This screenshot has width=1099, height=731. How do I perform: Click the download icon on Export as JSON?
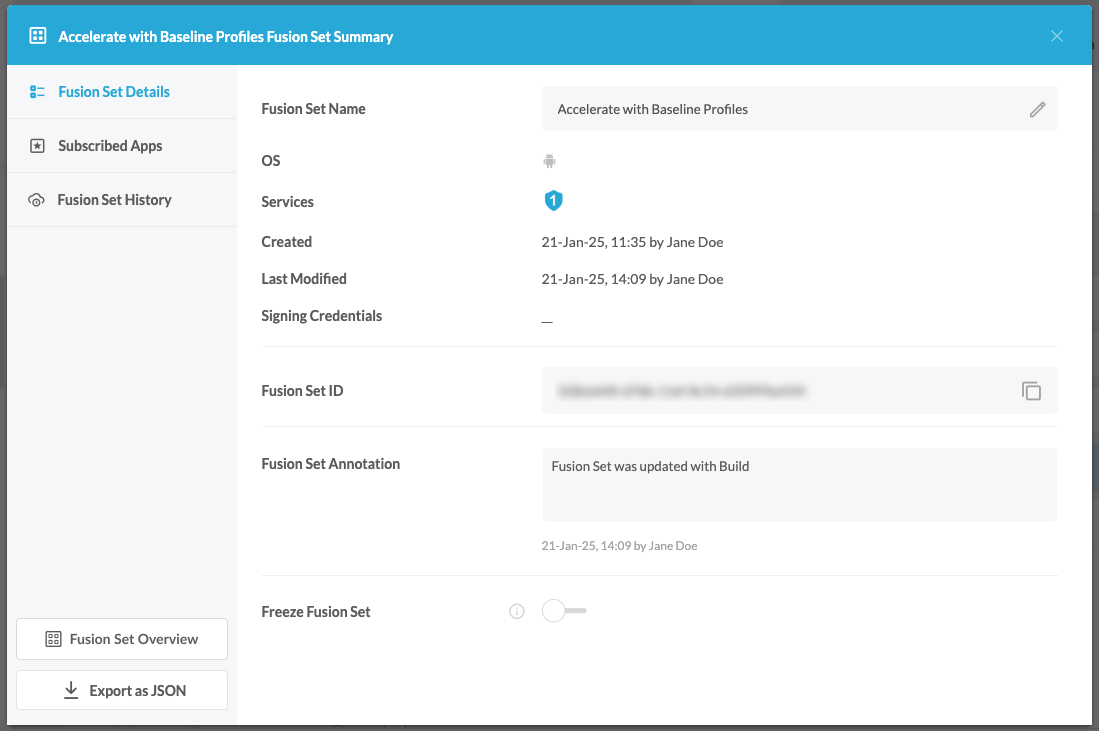point(70,689)
